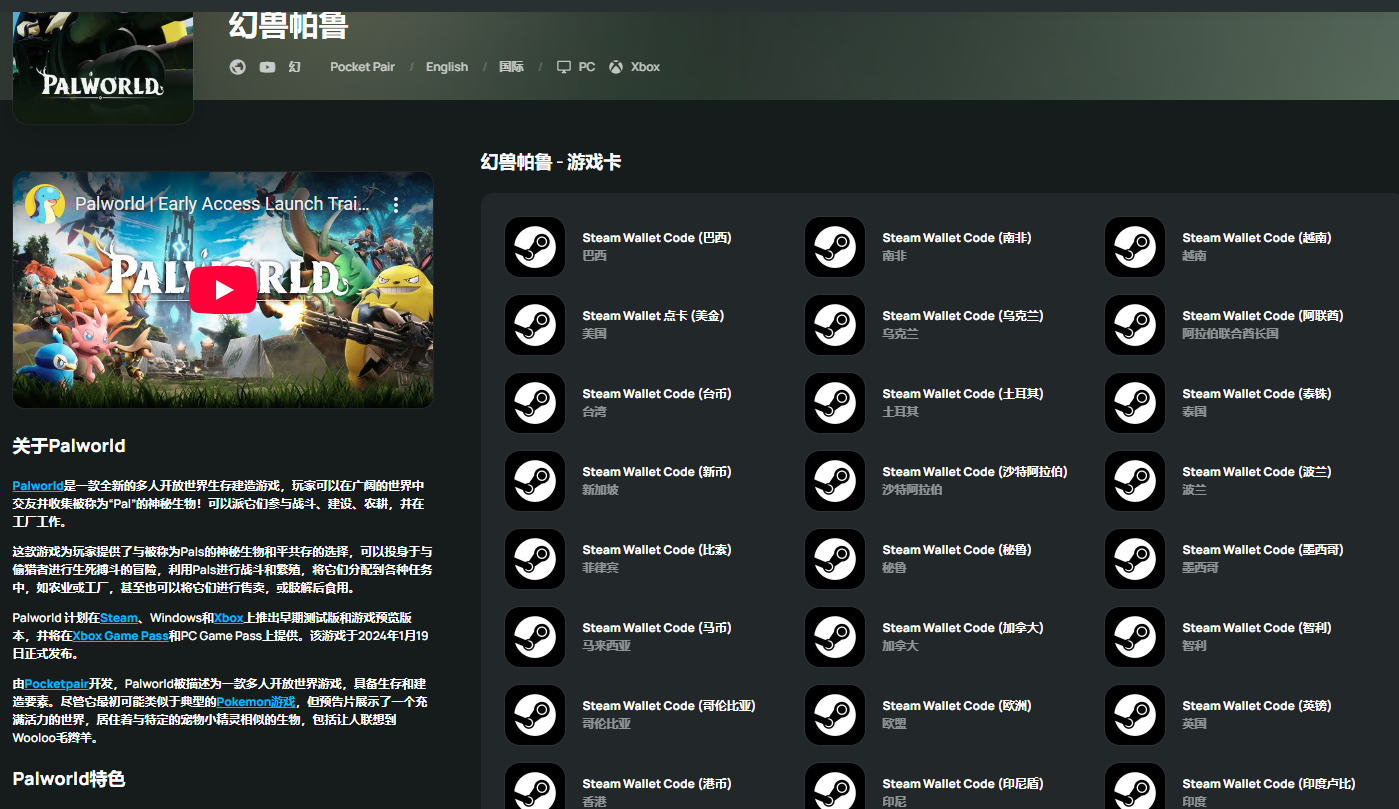
Task: Click the Pocket Pair publisher label in header
Action: tap(362, 67)
